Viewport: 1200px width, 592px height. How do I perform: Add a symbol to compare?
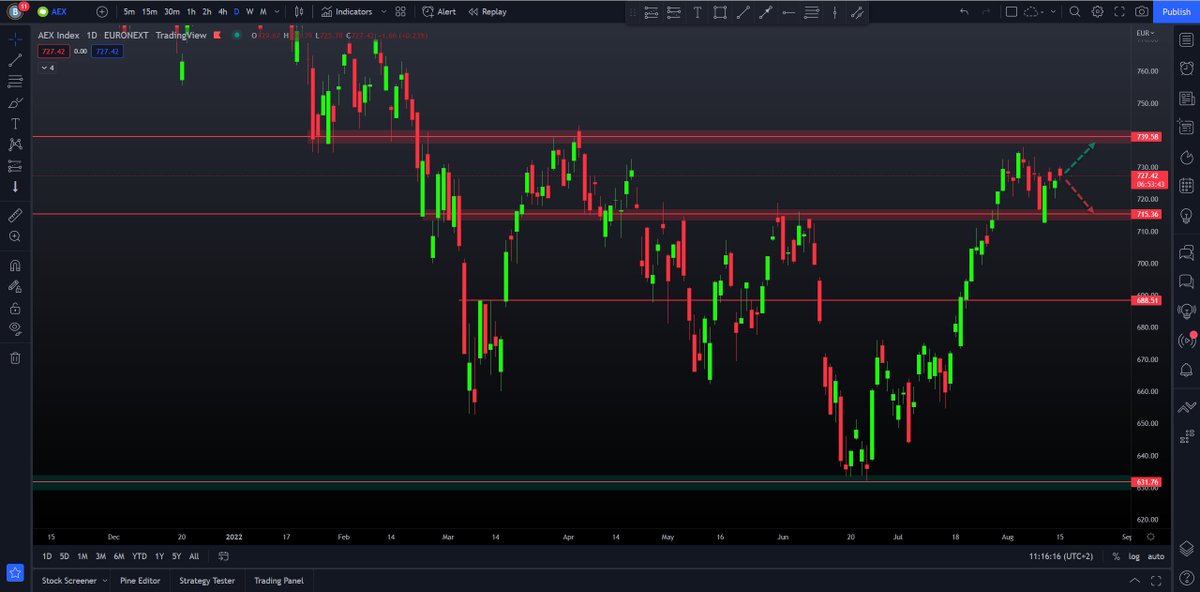click(103, 12)
